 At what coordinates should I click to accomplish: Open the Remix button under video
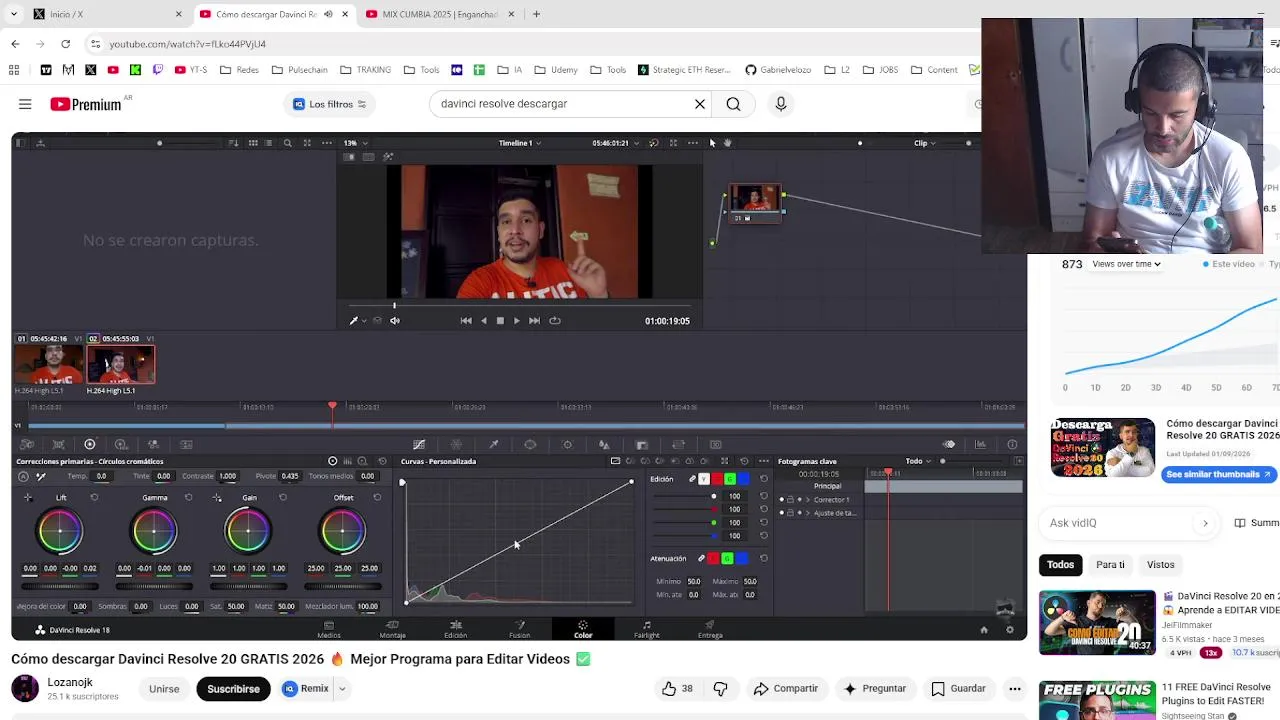pyautogui.click(x=306, y=689)
